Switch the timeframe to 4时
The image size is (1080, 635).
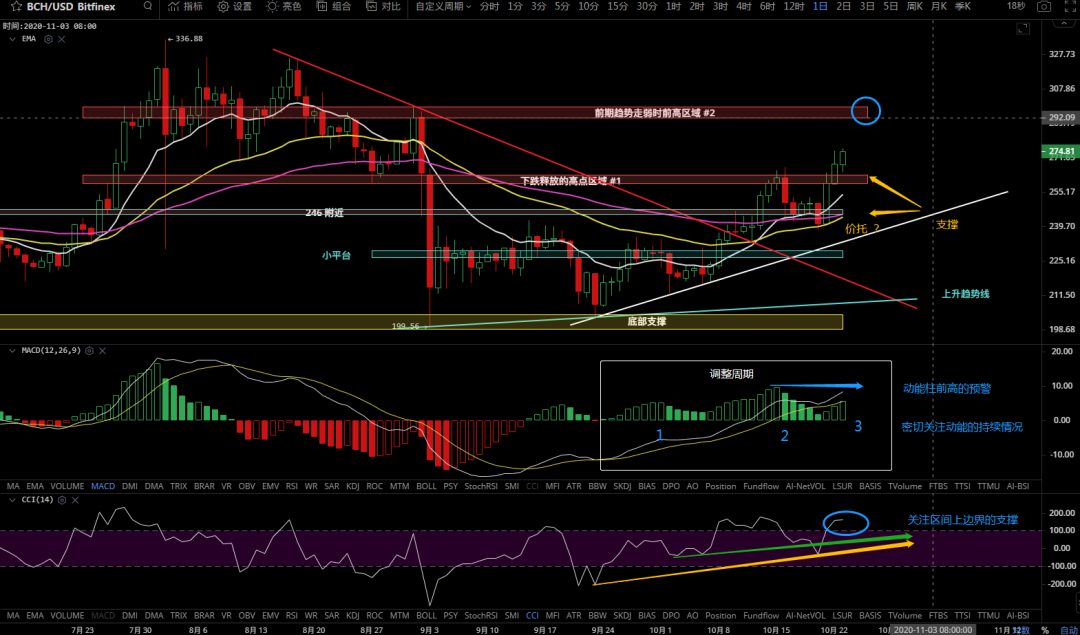click(x=743, y=7)
